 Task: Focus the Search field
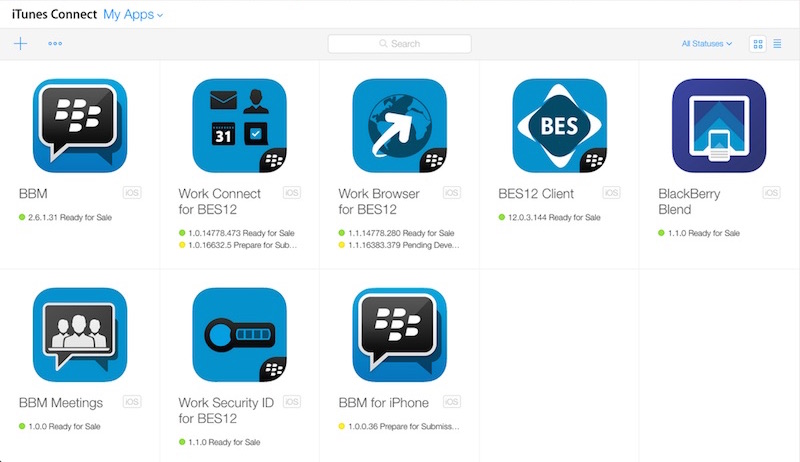[x=399, y=44]
